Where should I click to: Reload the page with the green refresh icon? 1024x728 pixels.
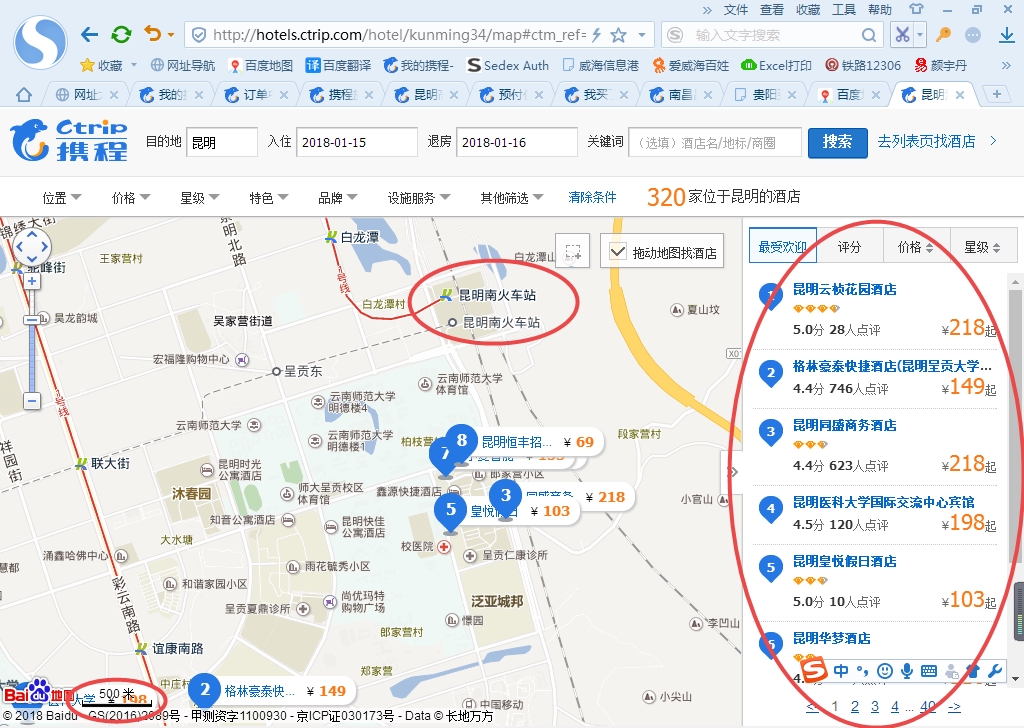point(121,35)
